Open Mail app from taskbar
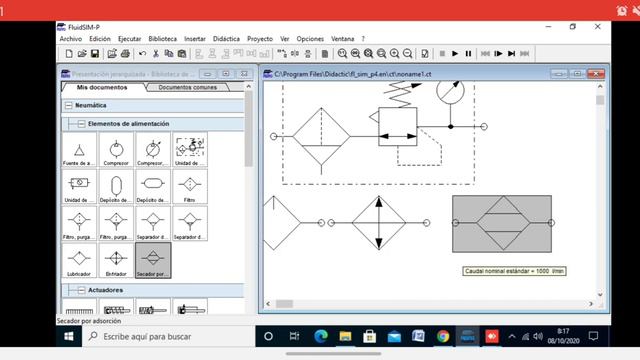 (x=394, y=336)
